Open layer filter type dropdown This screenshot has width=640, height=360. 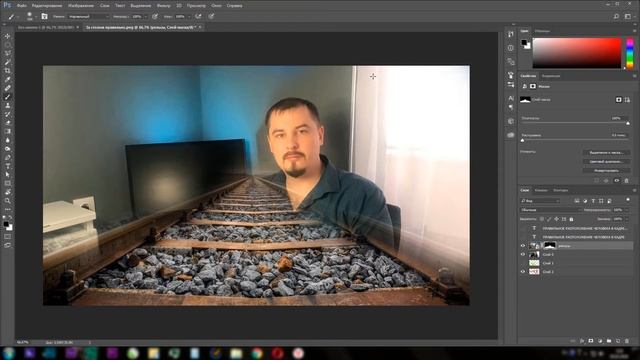pyautogui.click(x=540, y=201)
